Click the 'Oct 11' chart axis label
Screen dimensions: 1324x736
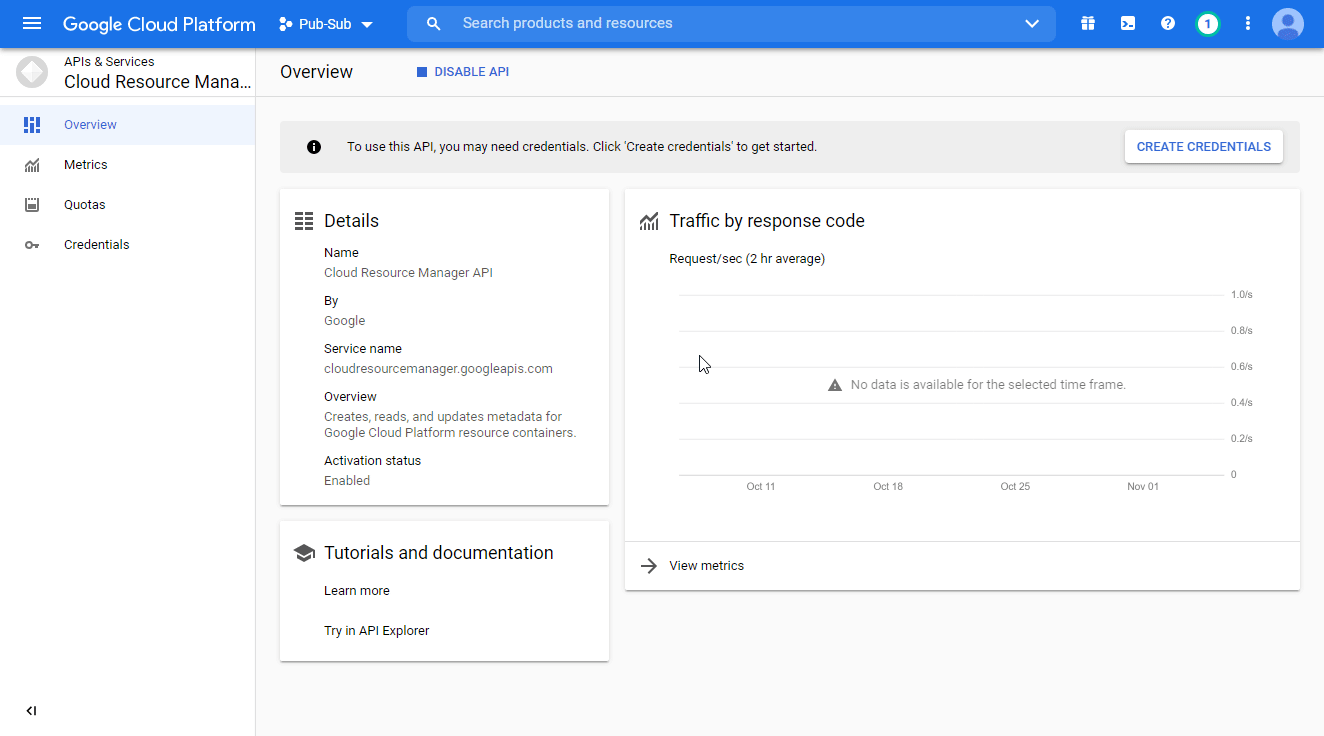click(x=761, y=487)
